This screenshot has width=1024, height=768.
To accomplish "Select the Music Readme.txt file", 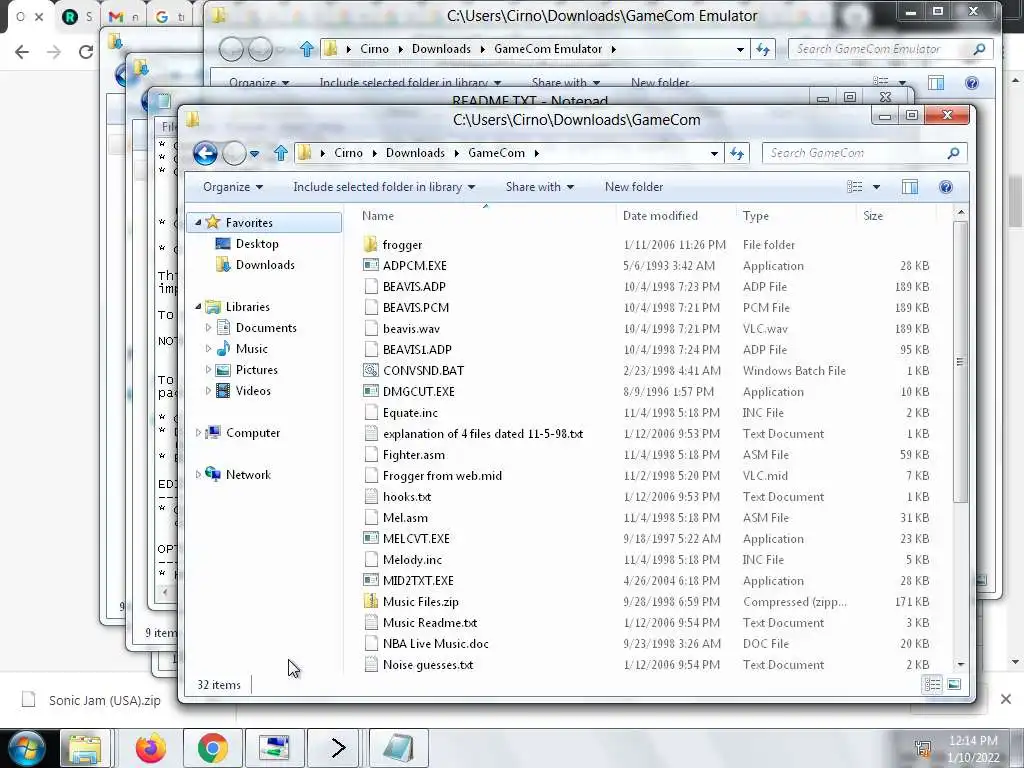I will 430,622.
